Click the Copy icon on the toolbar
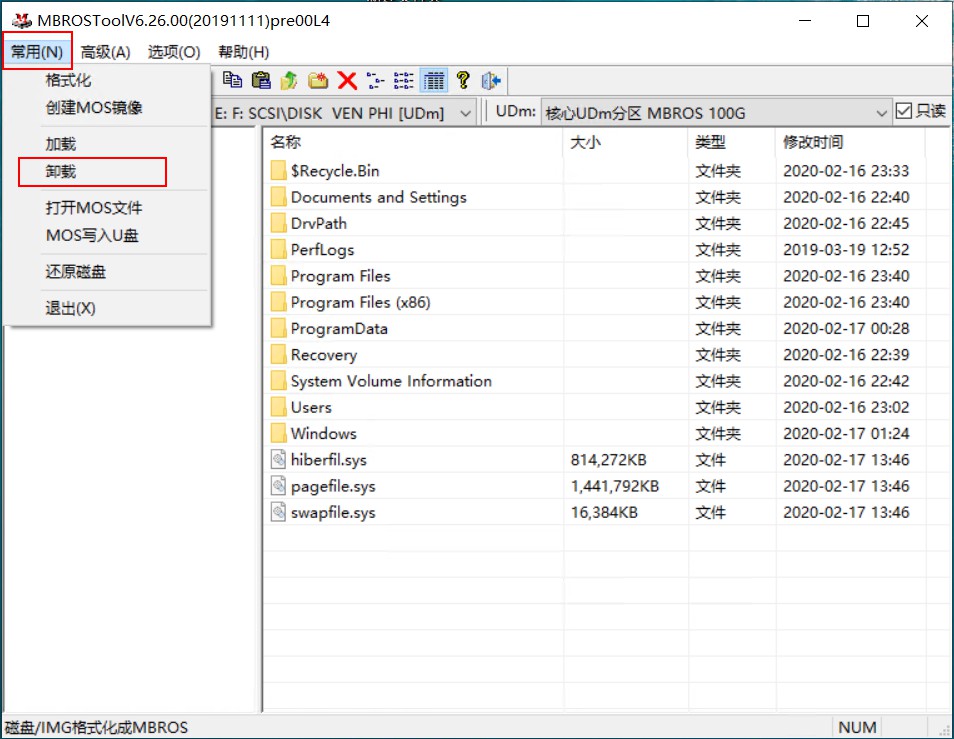The width and height of the screenshot is (954, 739). click(231, 80)
